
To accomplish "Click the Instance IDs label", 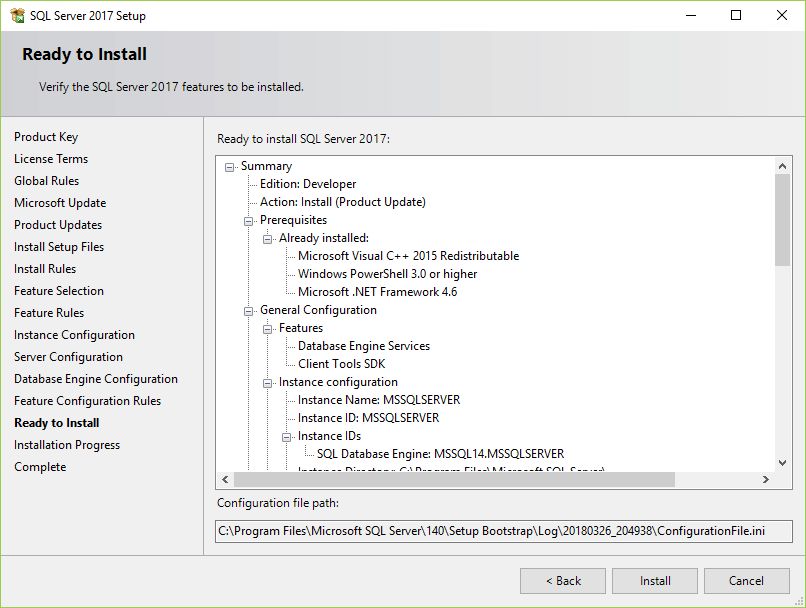I will coord(329,436).
